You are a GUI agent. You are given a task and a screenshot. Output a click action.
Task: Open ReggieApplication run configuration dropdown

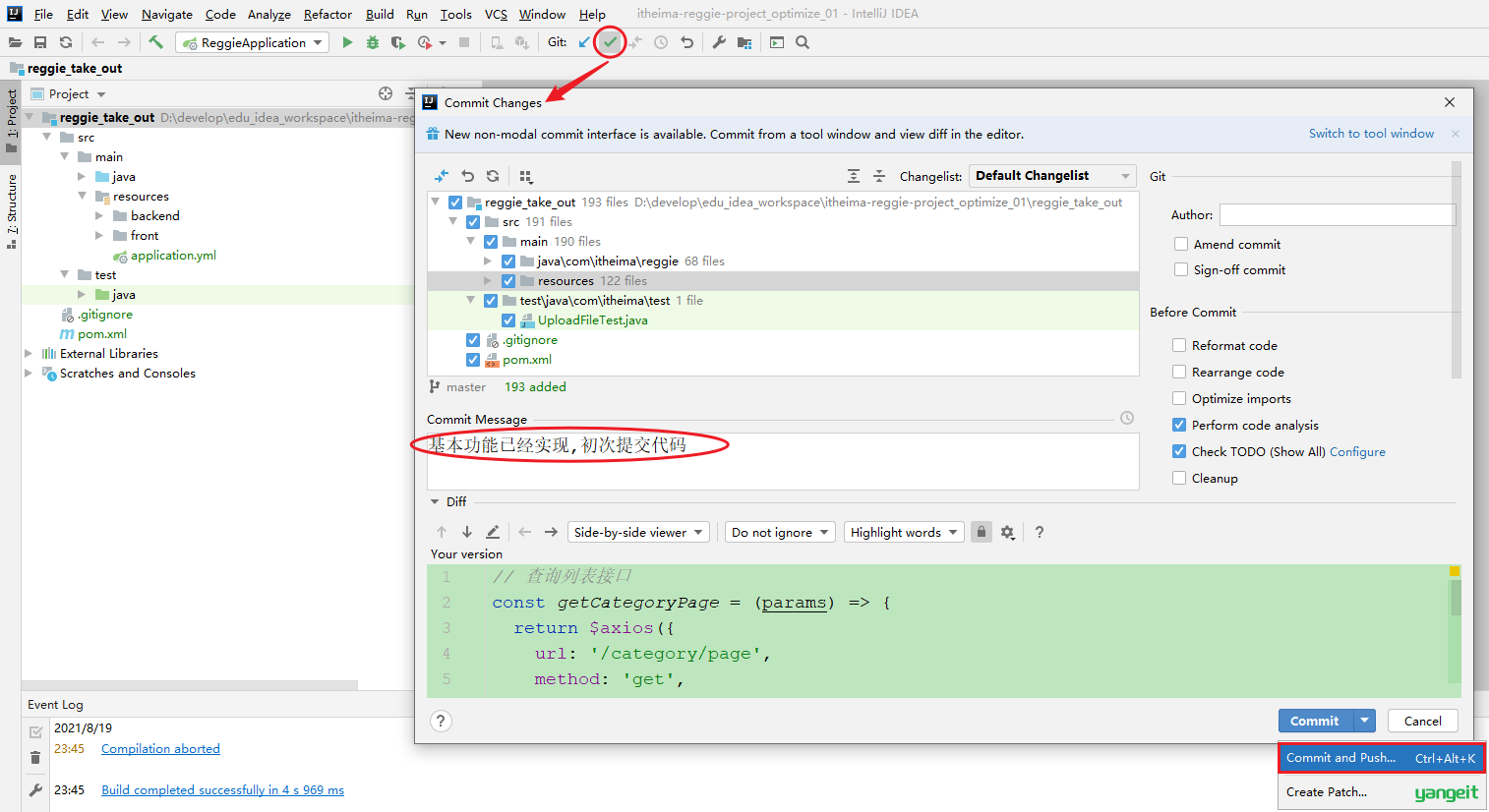click(x=252, y=42)
